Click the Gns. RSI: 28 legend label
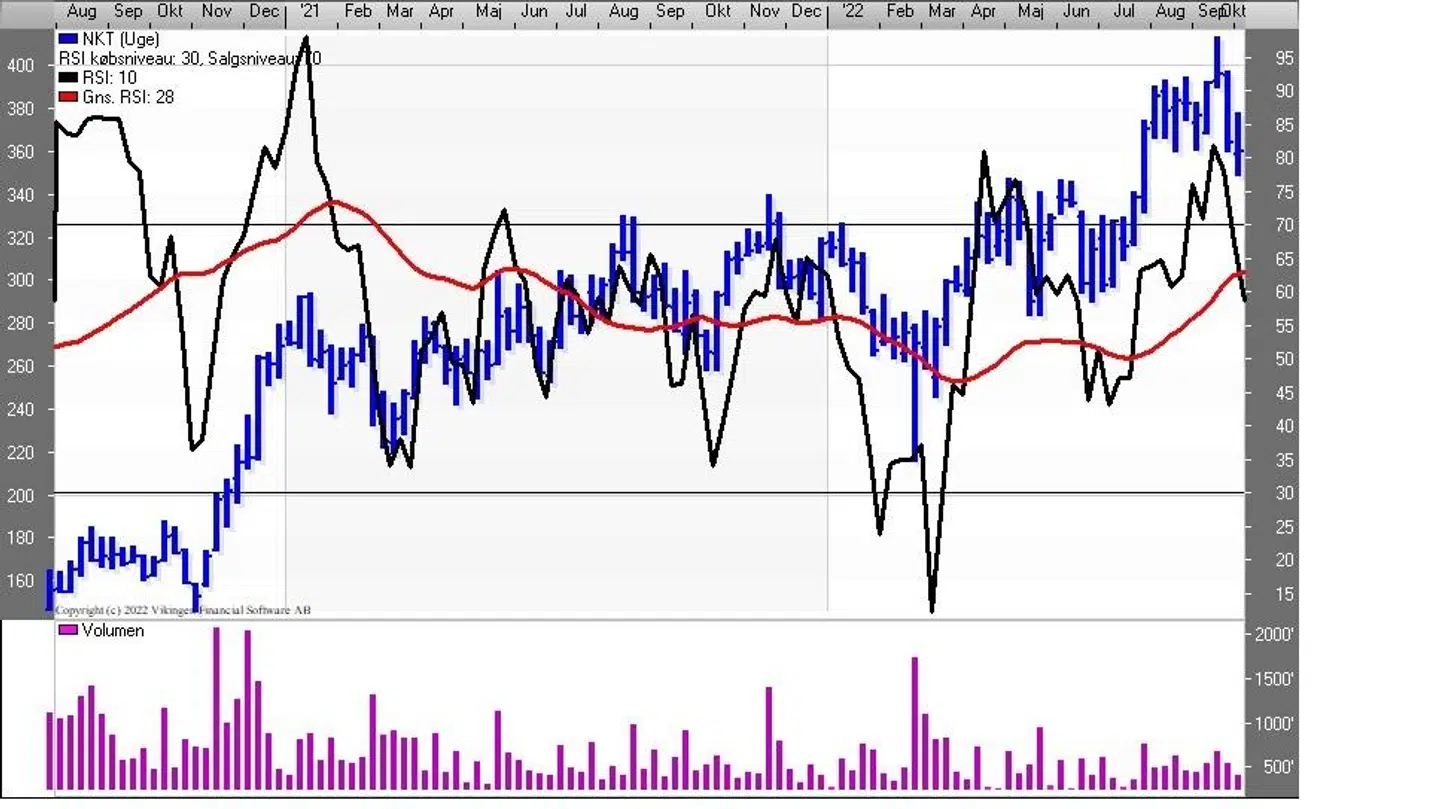 click(128, 97)
